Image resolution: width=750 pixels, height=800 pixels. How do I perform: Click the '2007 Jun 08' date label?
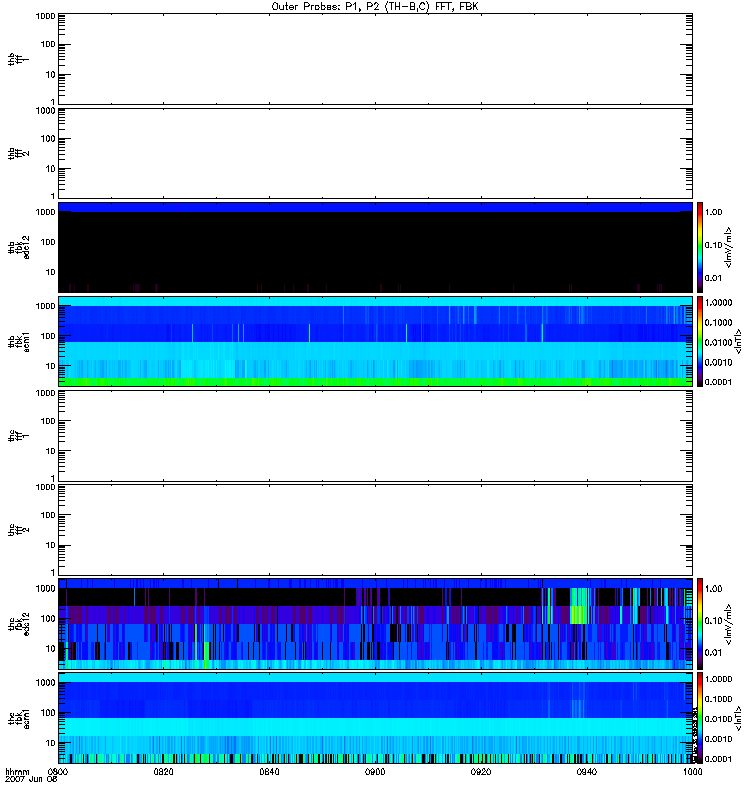coord(31,780)
